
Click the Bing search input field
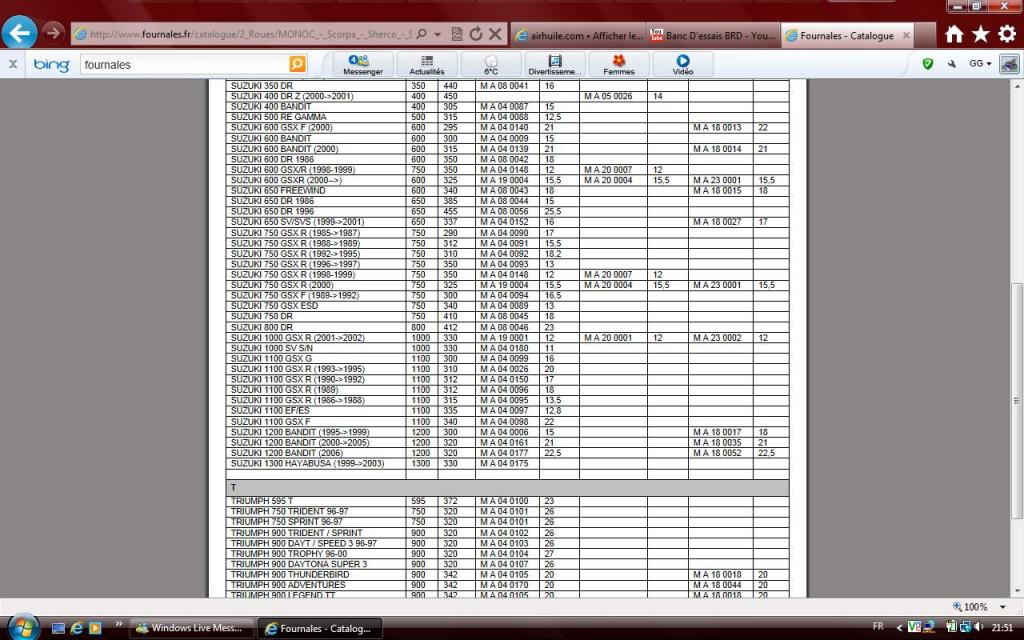180,65
